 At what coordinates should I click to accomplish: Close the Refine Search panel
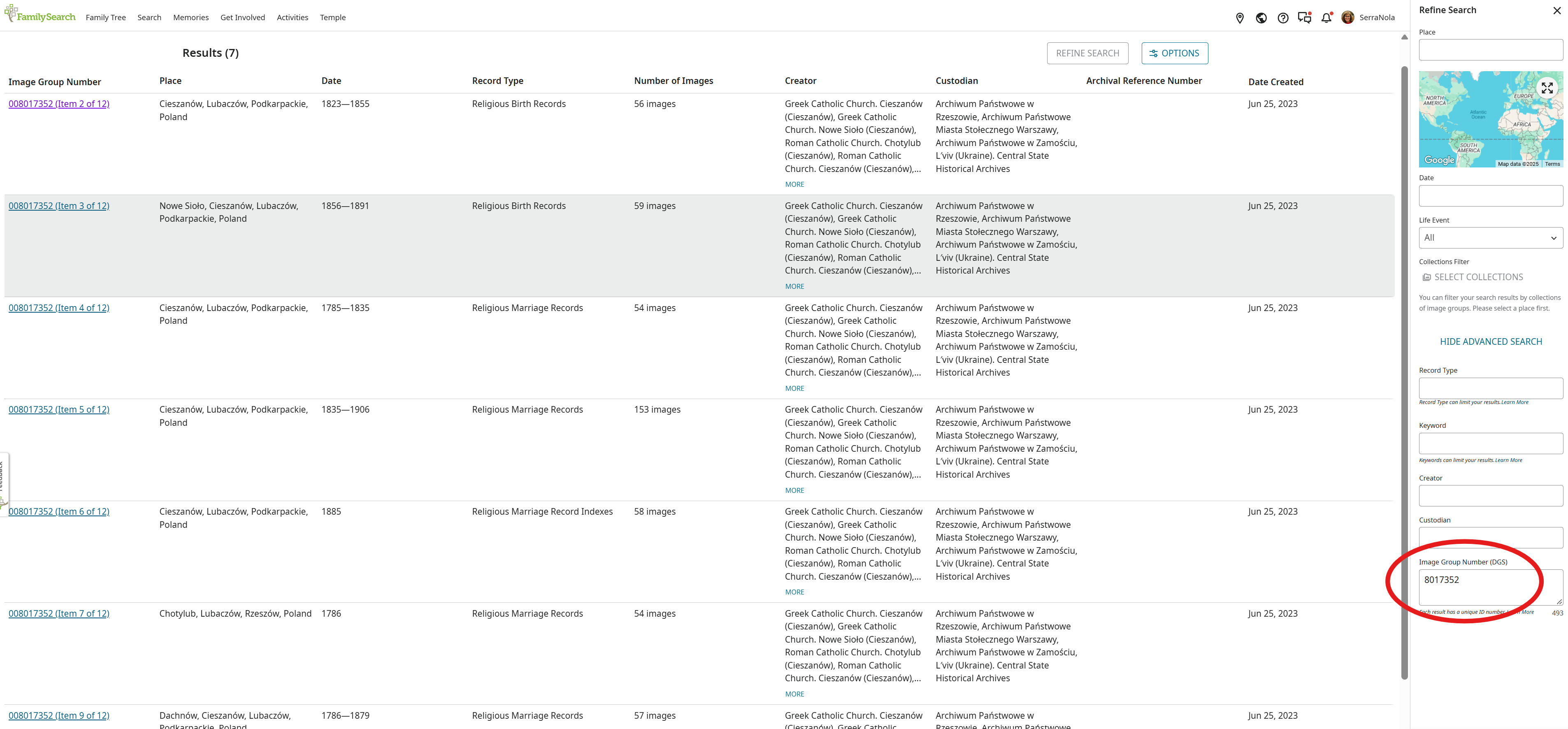tap(1556, 10)
